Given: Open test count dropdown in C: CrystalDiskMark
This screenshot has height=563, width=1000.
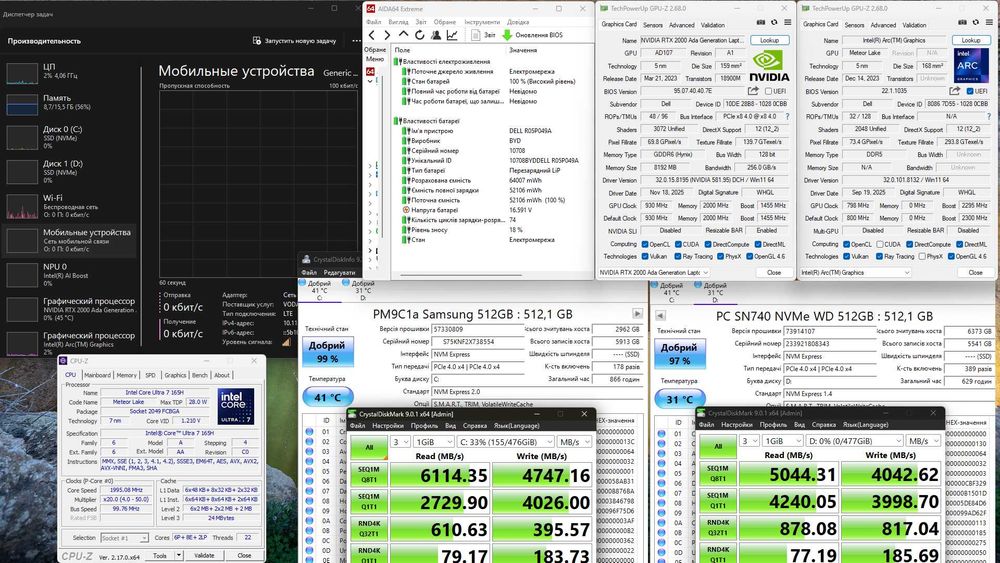Looking at the screenshot, I should coord(400,442).
